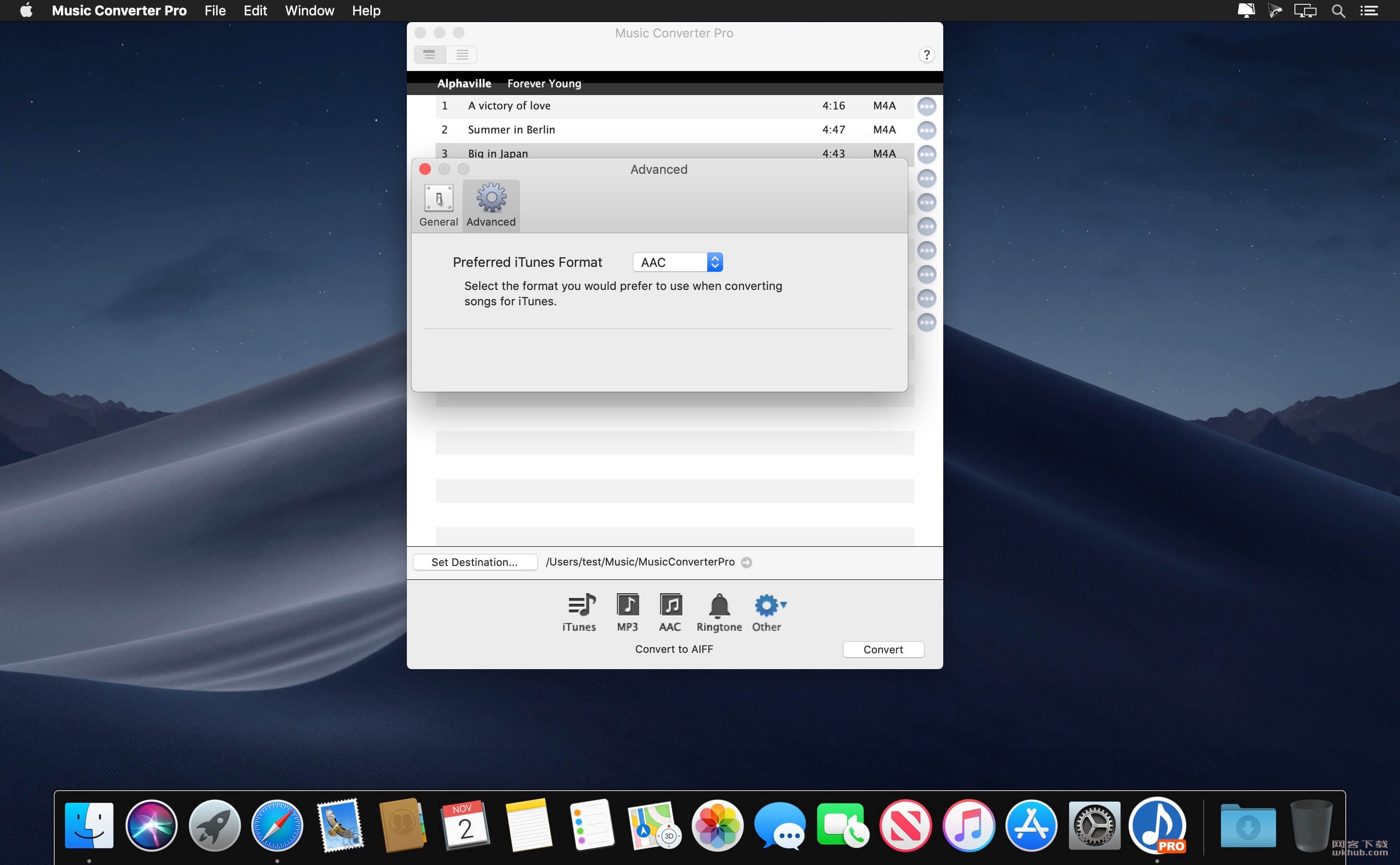The height and width of the screenshot is (865, 1400).
Task: Open Notification Center list icon
Action: click(x=1368, y=10)
